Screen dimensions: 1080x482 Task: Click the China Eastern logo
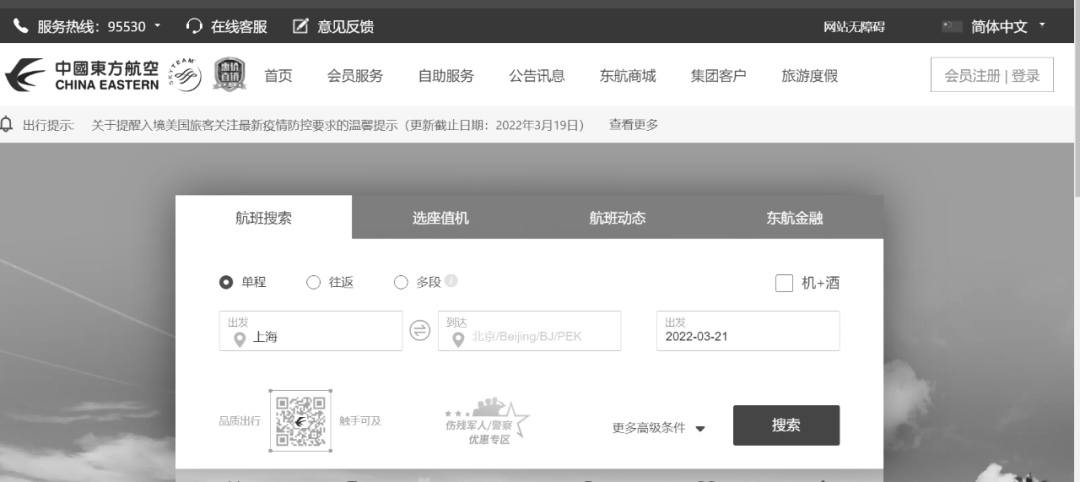(81, 76)
